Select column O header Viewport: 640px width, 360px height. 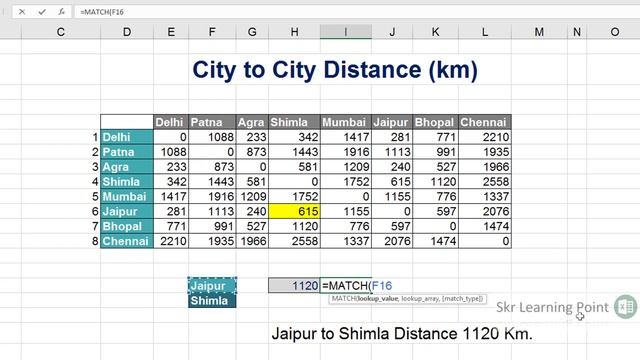click(613, 32)
